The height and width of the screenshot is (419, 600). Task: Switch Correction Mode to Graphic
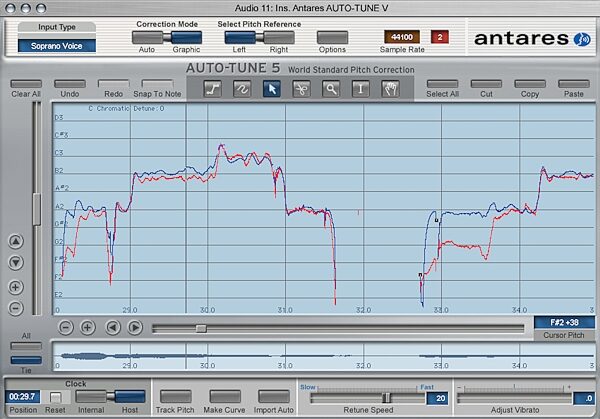click(186, 37)
